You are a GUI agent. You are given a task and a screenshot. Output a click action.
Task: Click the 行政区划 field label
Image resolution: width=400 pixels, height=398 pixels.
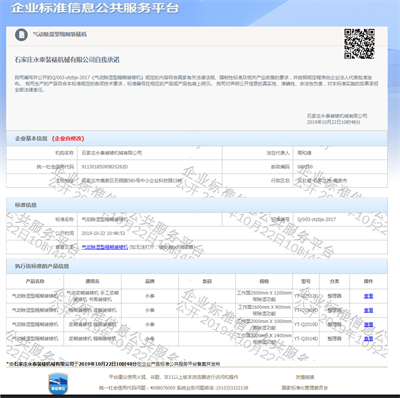(x=280, y=180)
